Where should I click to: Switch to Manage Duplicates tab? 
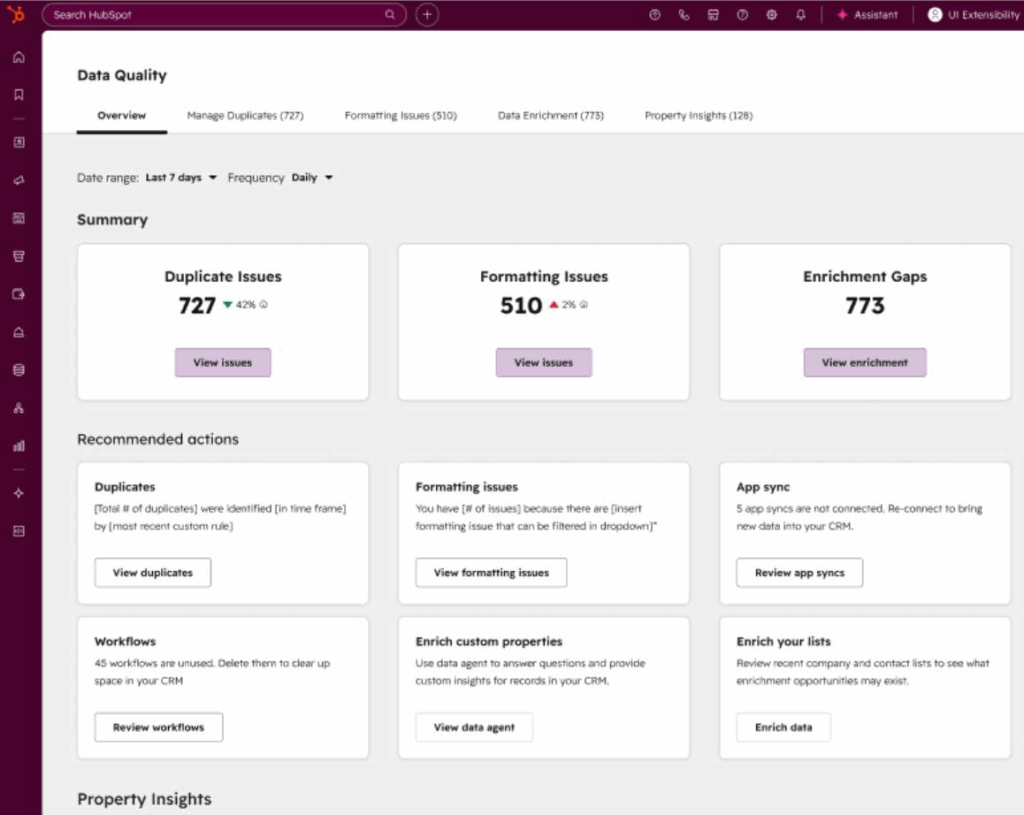(x=245, y=116)
